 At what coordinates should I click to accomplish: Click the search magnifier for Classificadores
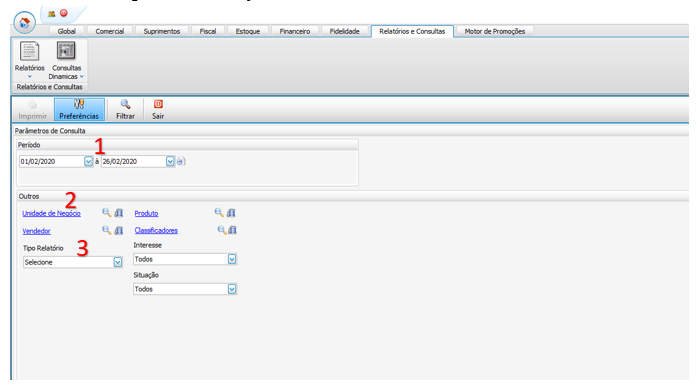pyautogui.click(x=221, y=230)
